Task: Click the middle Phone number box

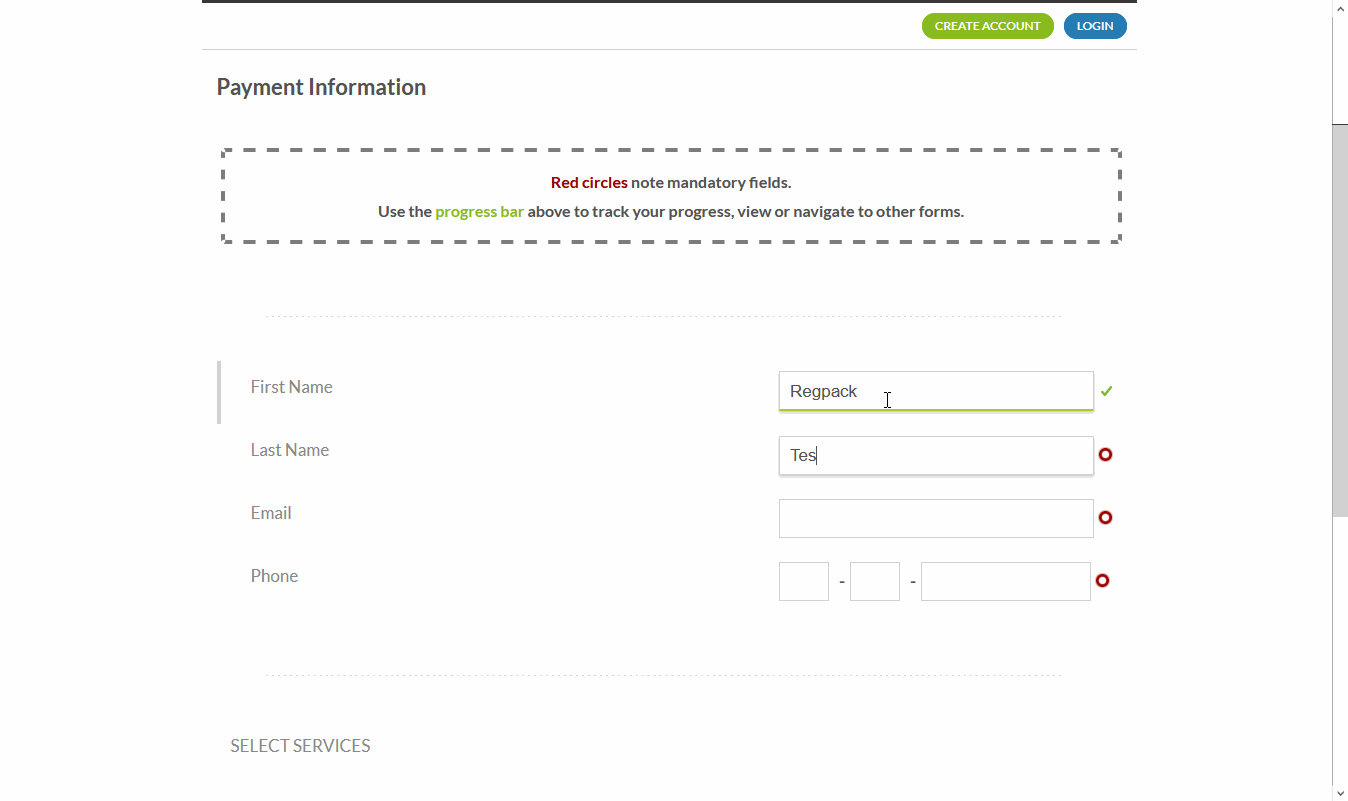Action: [x=874, y=581]
